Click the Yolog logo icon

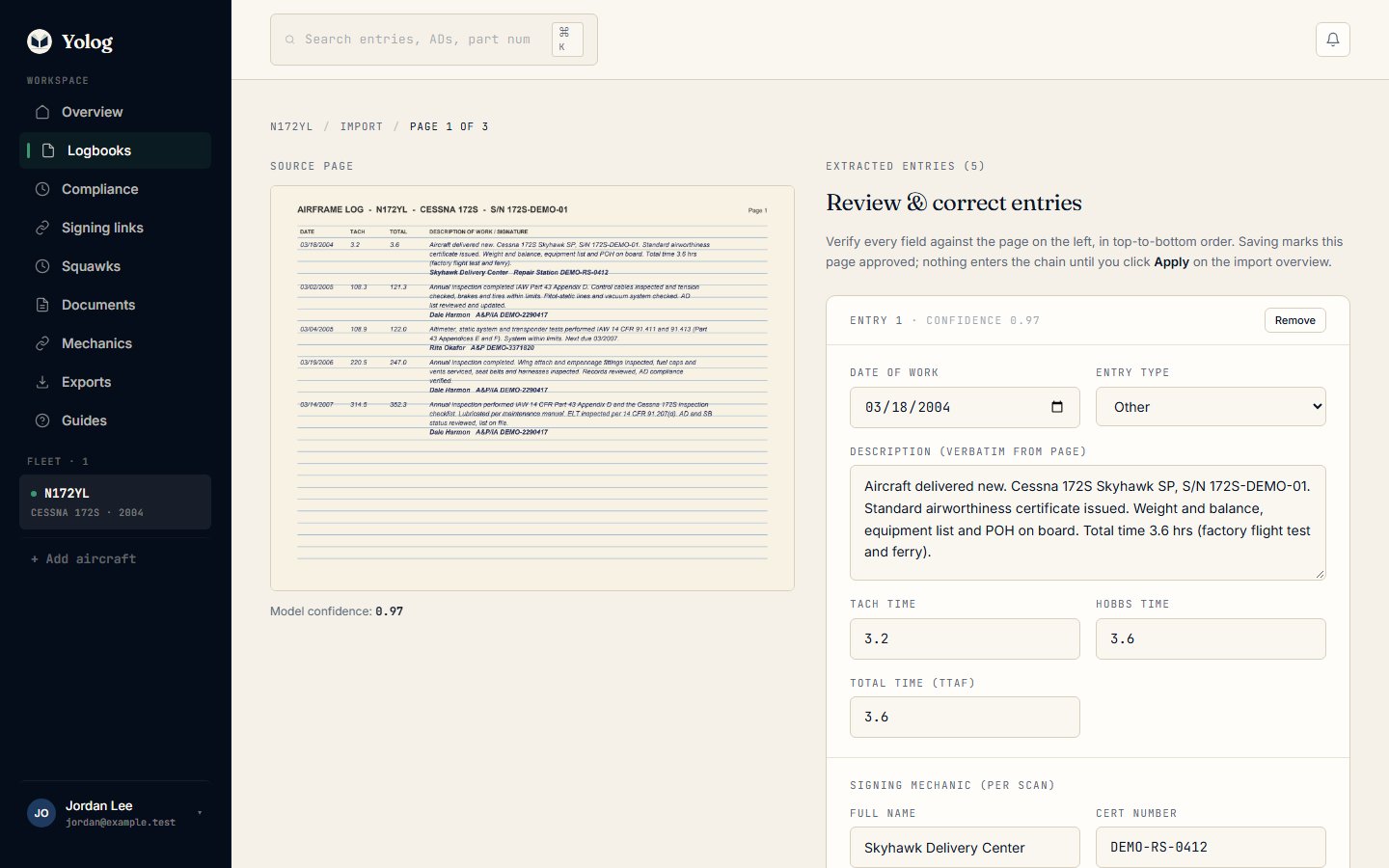40,41
